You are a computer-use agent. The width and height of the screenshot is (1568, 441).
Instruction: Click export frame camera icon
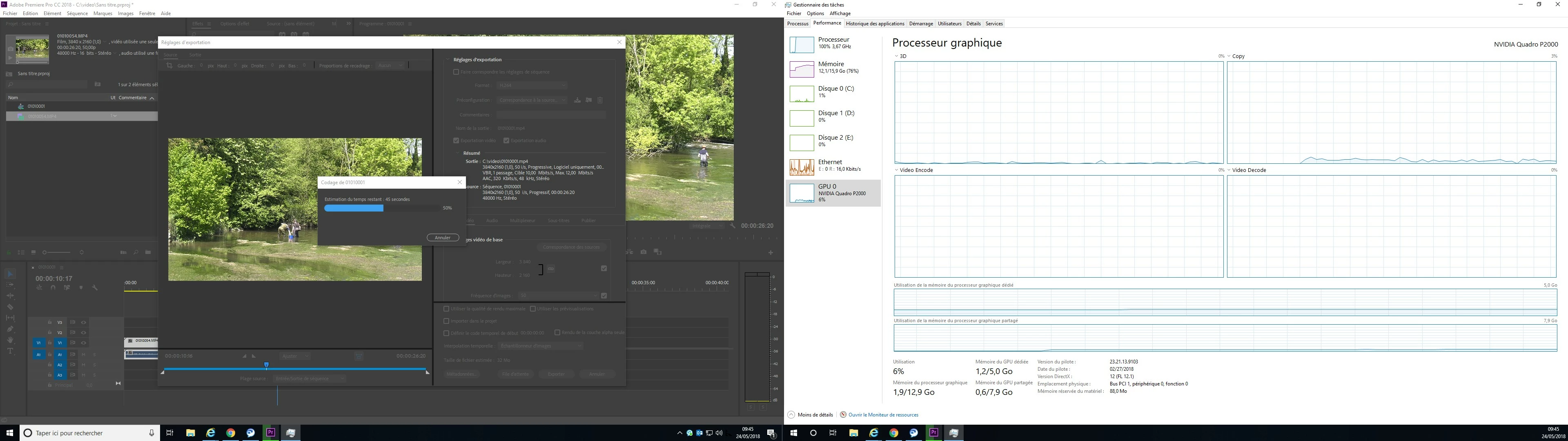[x=644, y=252]
